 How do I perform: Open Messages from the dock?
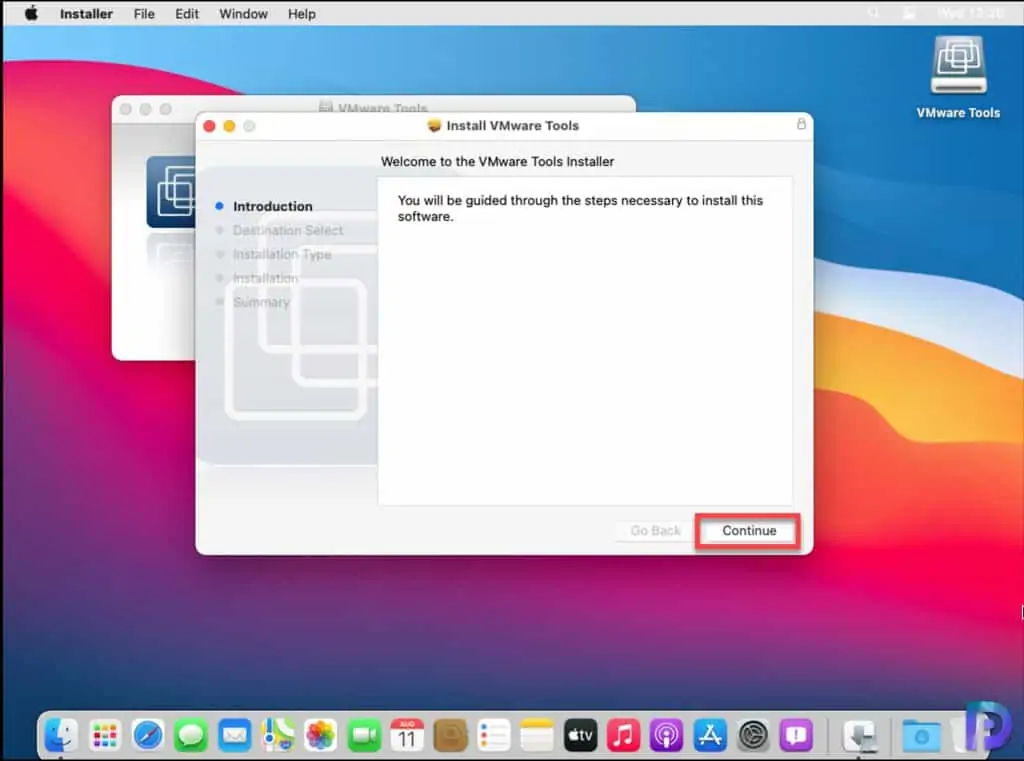point(191,736)
